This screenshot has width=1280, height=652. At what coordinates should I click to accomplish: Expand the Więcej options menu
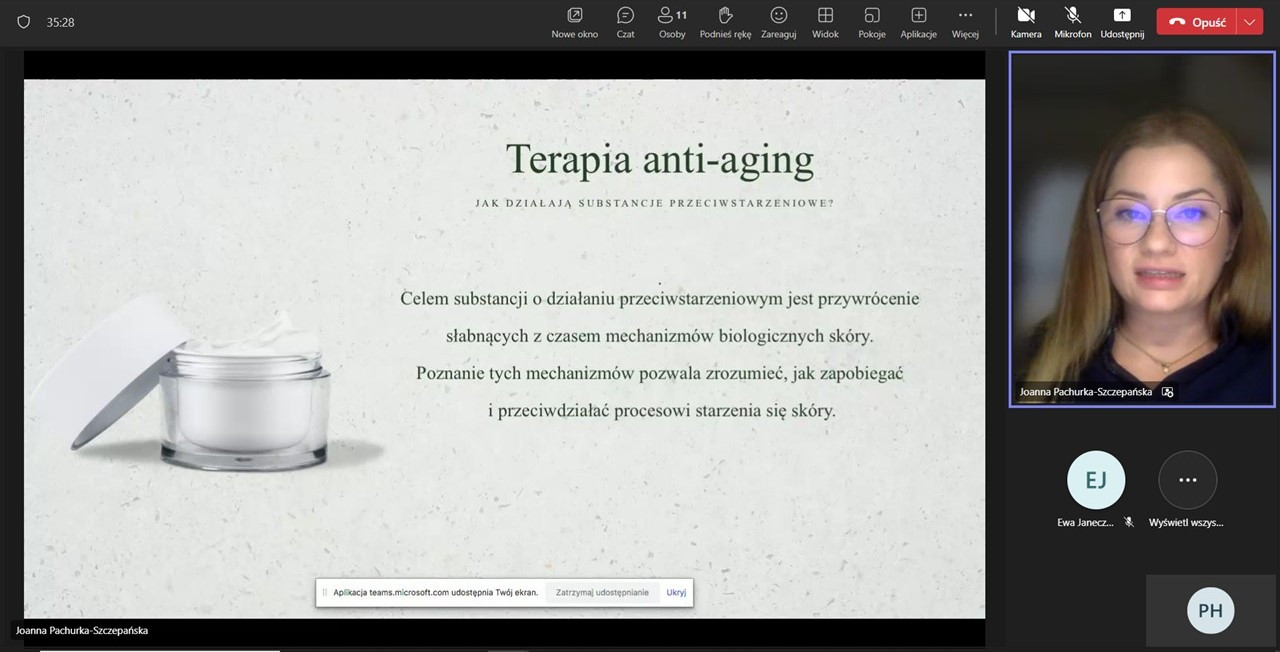965,21
